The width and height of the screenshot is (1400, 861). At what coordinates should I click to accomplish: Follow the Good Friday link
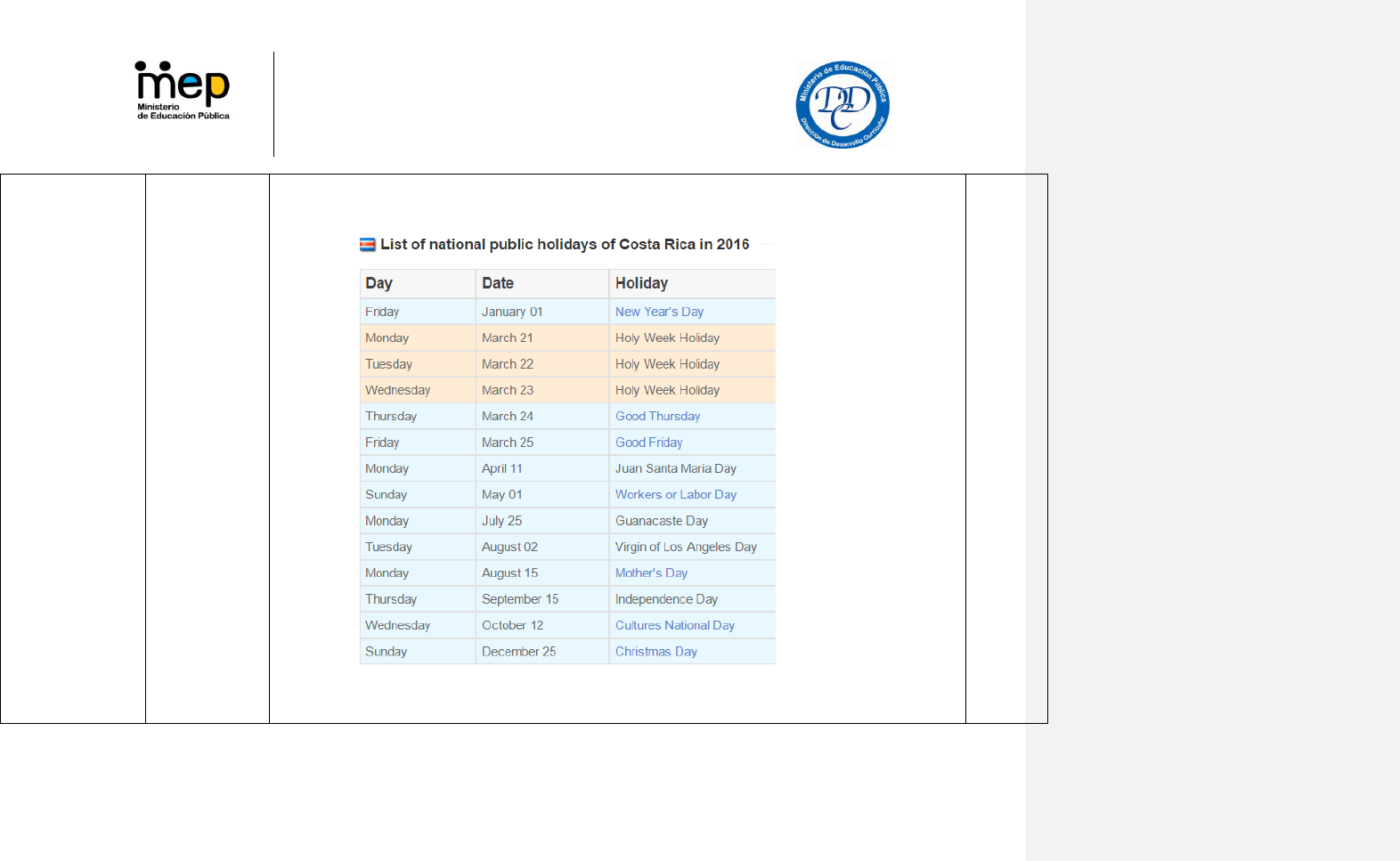[x=648, y=443]
